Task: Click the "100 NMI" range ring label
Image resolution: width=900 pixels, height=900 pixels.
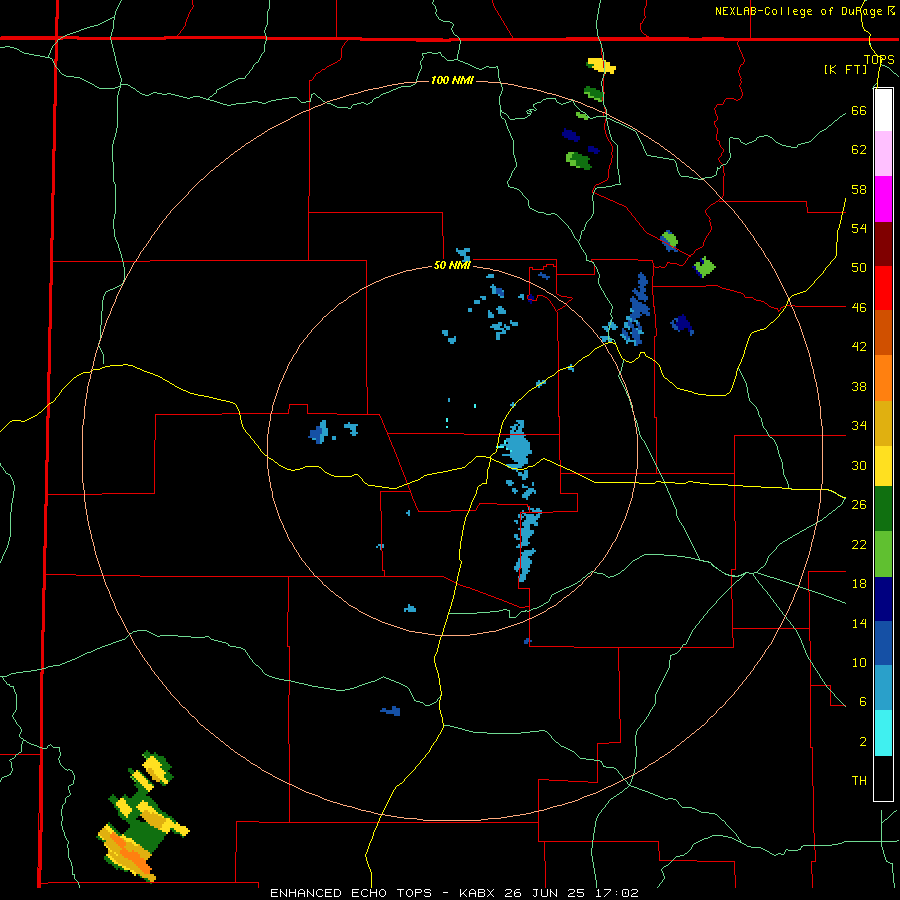Action: coord(452,80)
